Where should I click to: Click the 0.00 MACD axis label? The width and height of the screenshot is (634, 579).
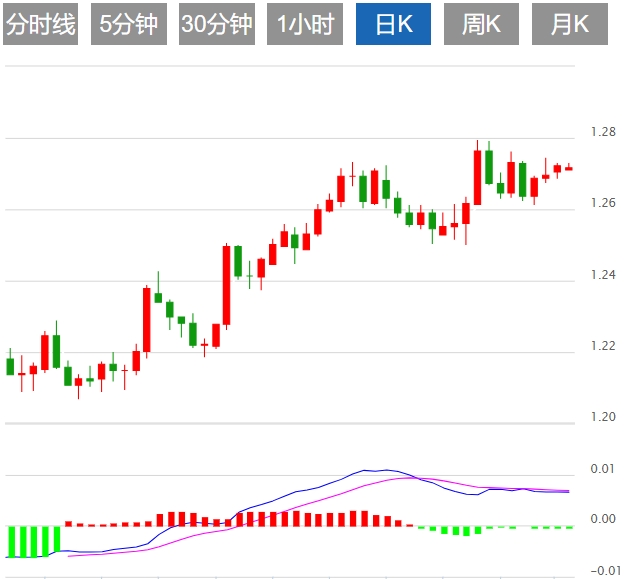602,518
